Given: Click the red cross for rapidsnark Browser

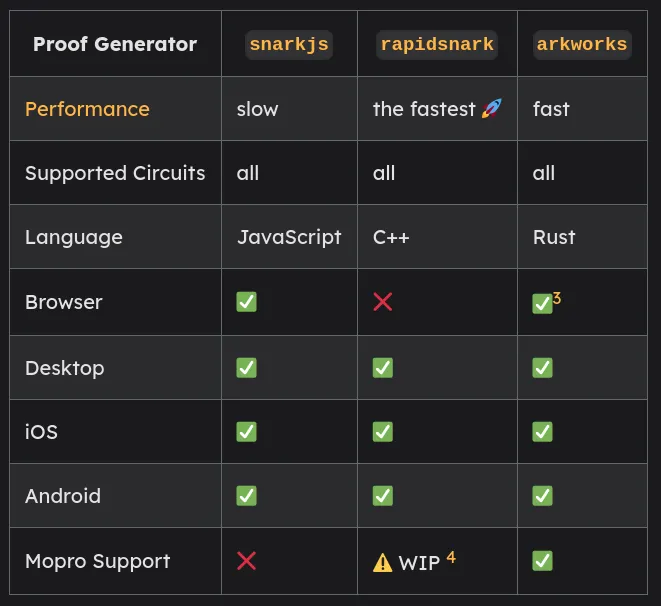Looking at the screenshot, I should (x=383, y=302).
